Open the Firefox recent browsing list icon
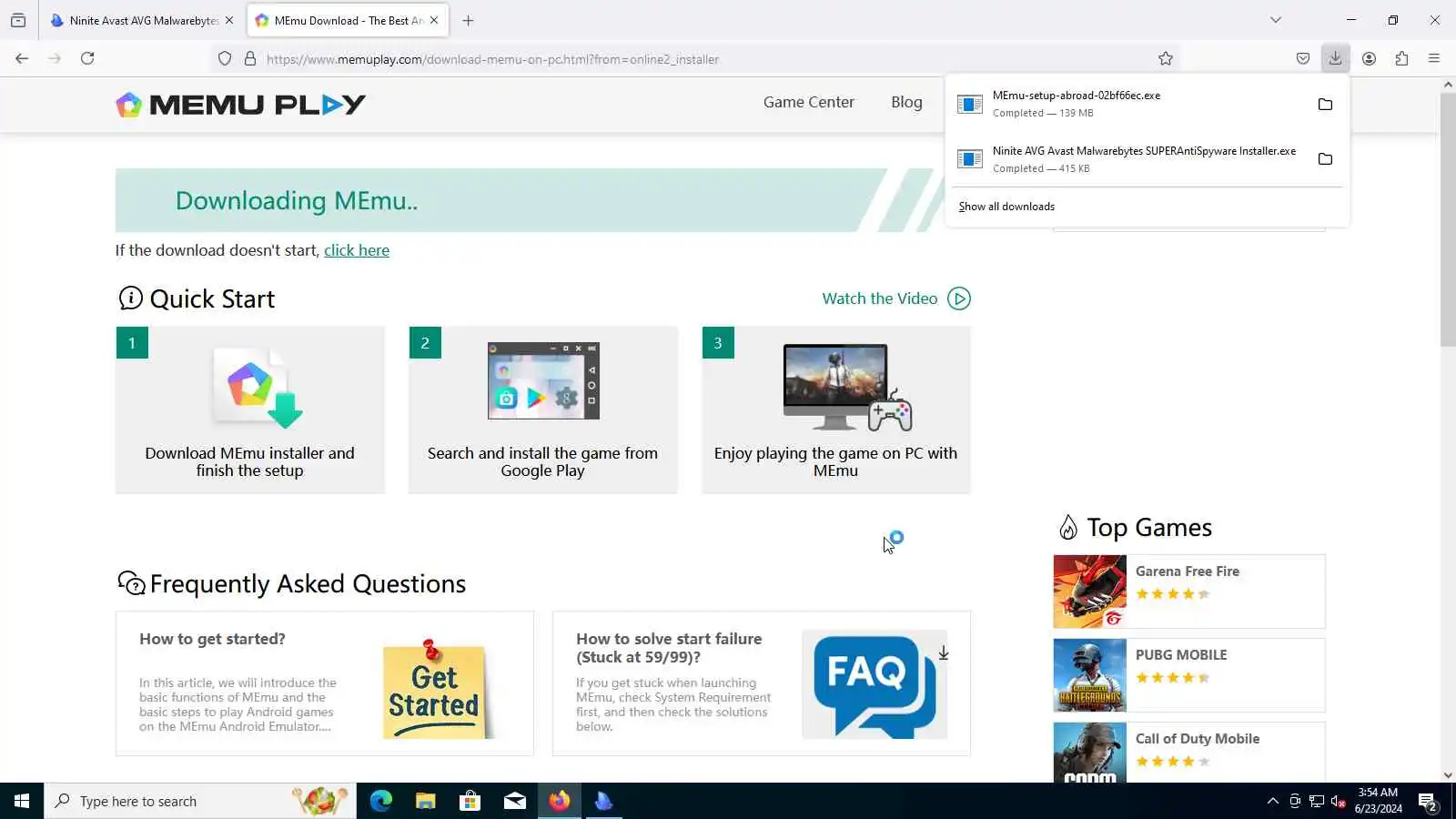The width and height of the screenshot is (1456, 819). (18, 20)
